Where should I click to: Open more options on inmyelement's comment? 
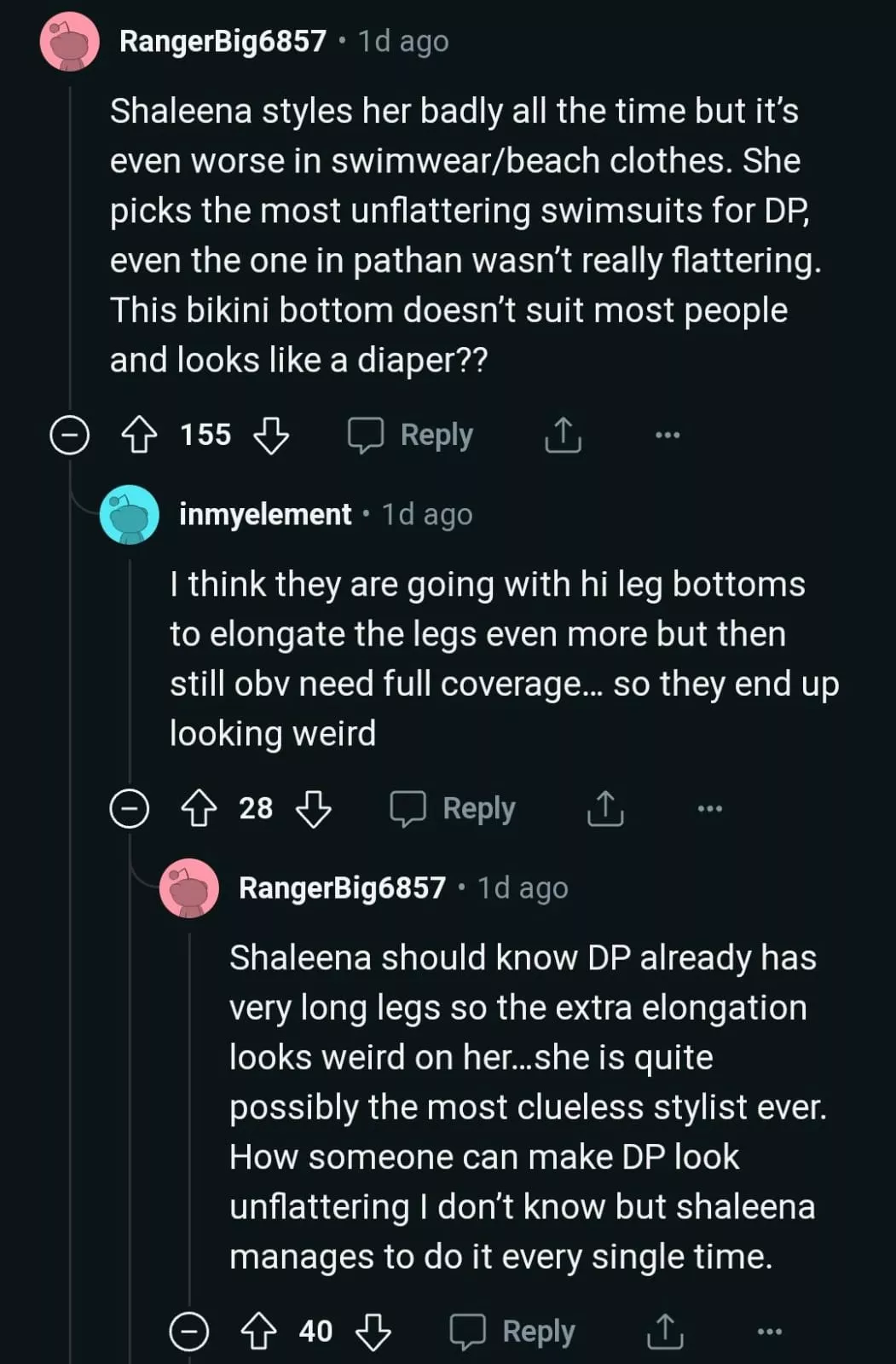click(x=710, y=808)
